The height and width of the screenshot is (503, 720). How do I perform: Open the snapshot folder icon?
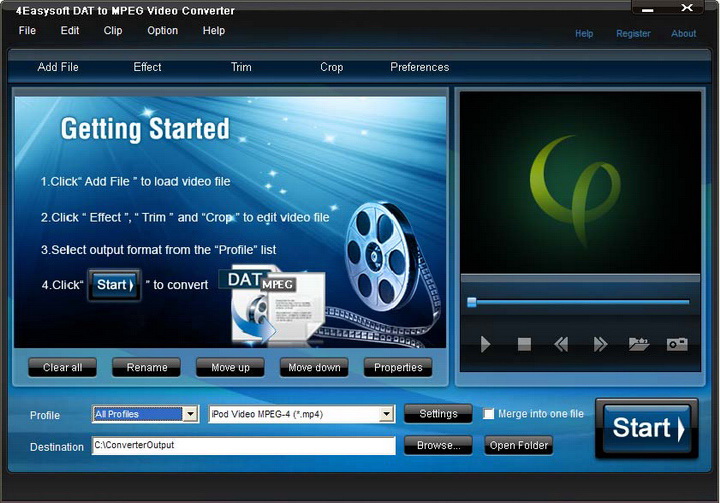639,344
